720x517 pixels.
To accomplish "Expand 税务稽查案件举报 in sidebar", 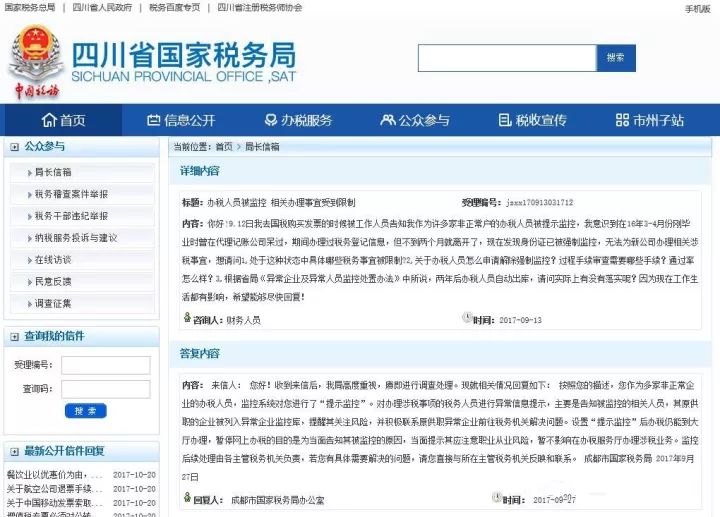I will point(82,194).
